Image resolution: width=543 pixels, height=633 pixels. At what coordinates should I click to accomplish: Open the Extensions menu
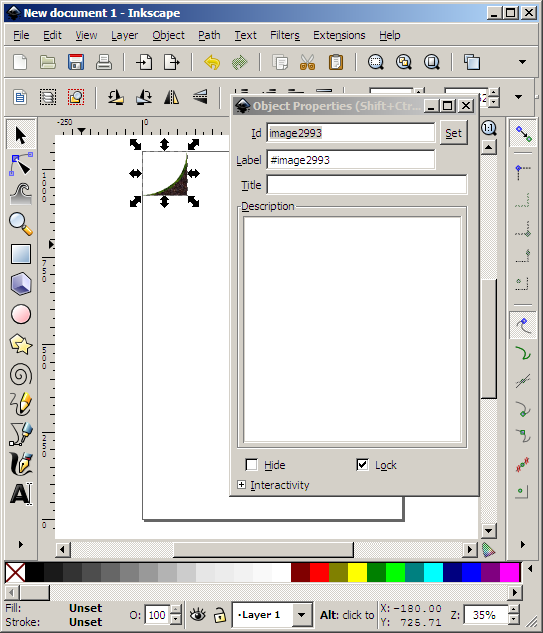point(339,36)
